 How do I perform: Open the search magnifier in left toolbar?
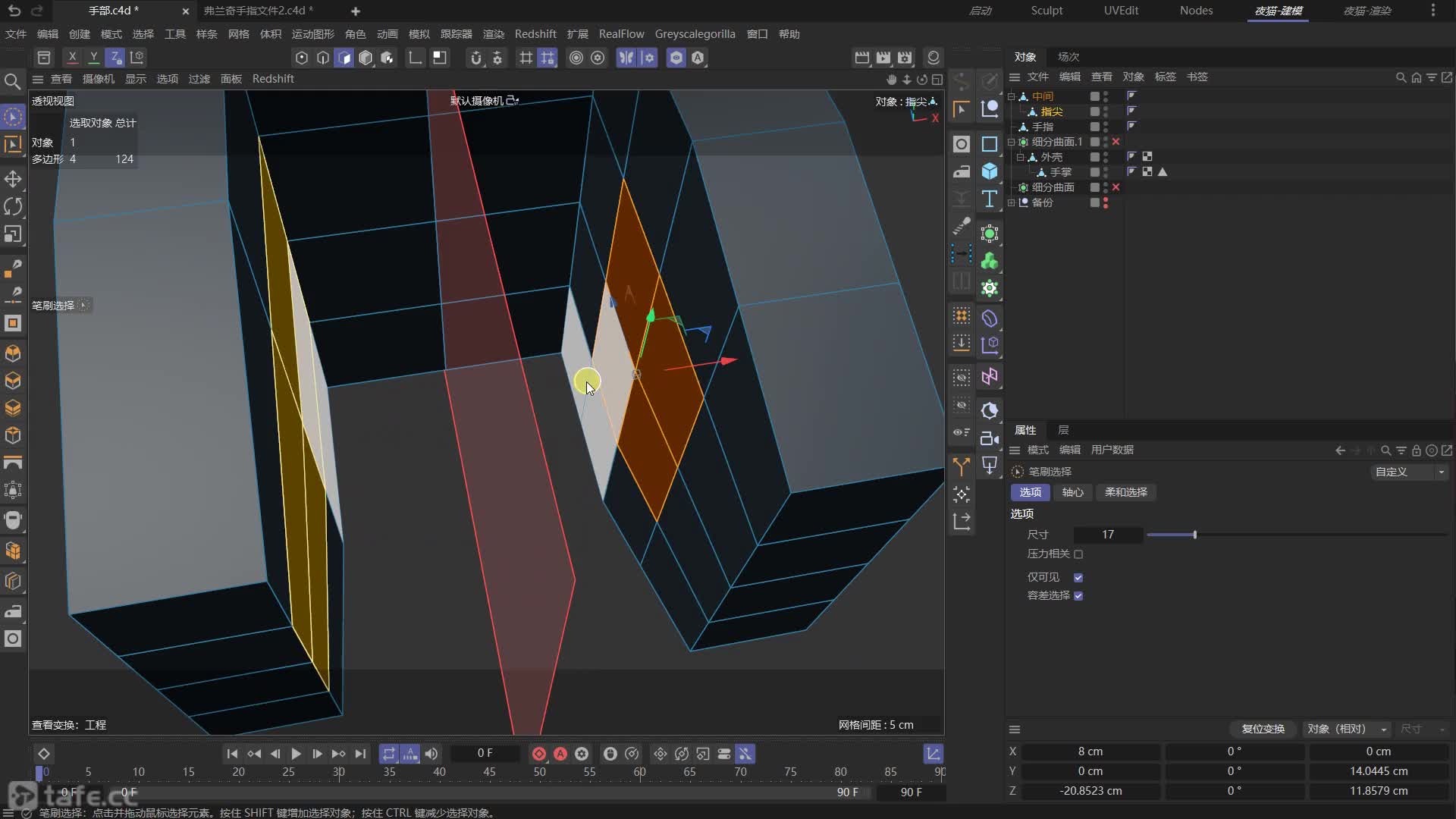(12, 81)
